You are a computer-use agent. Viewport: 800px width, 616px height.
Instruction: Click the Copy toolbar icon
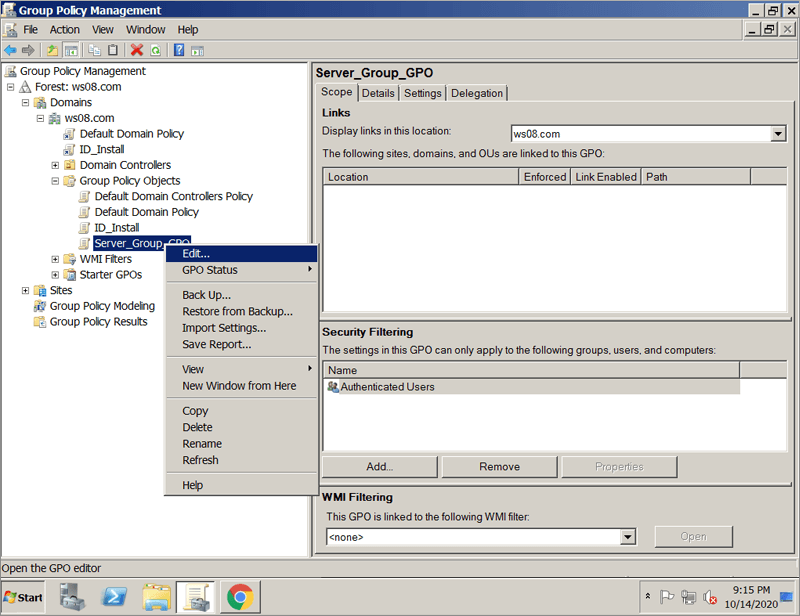coord(94,50)
